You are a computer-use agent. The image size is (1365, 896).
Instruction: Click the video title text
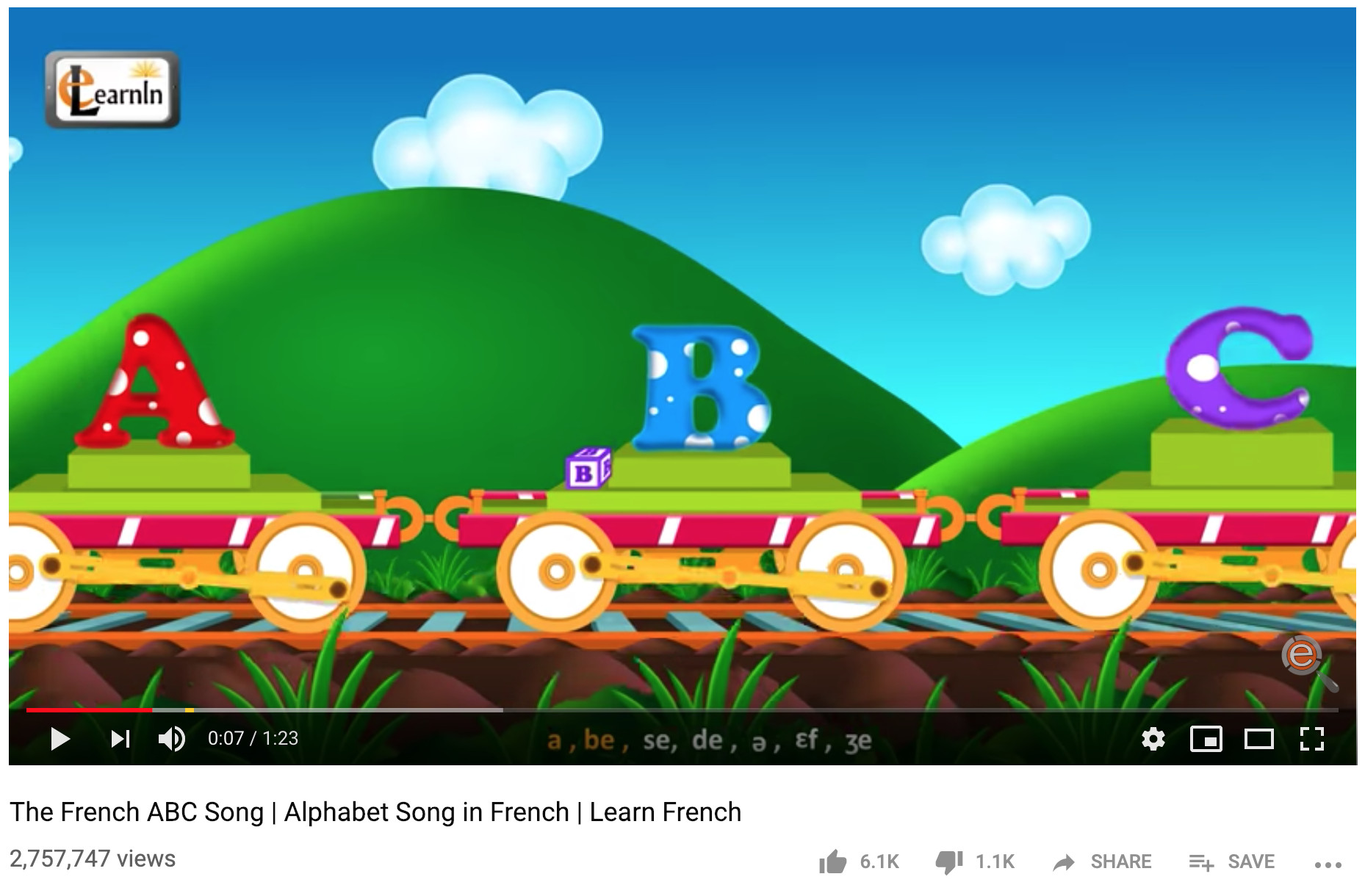click(375, 812)
